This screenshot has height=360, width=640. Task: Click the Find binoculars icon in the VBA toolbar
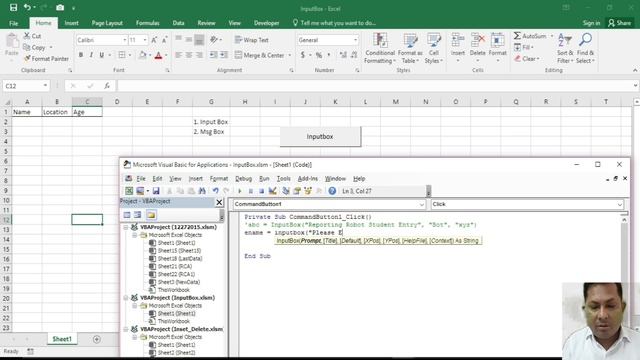(202, 191)
